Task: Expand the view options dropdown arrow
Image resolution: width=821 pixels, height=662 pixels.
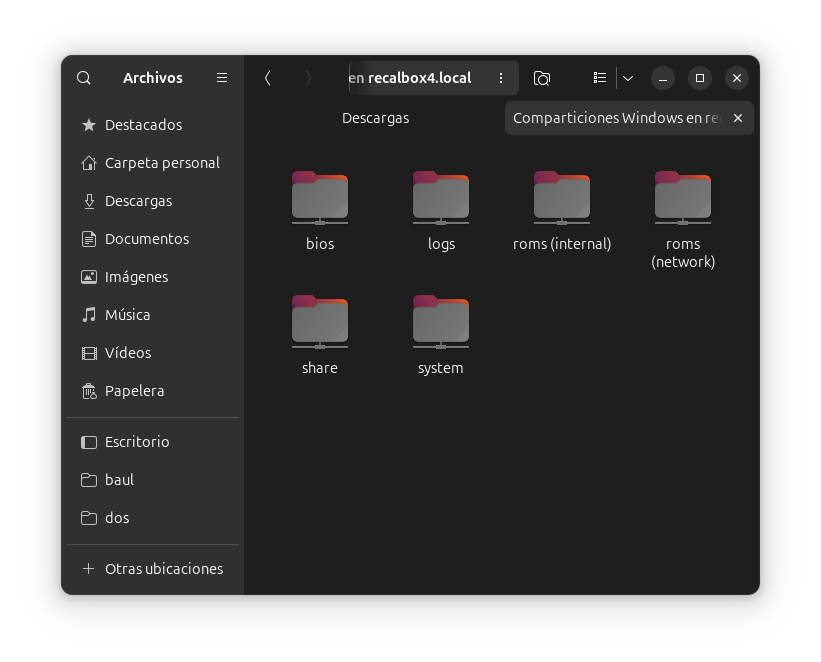Action: click(628, 79)
